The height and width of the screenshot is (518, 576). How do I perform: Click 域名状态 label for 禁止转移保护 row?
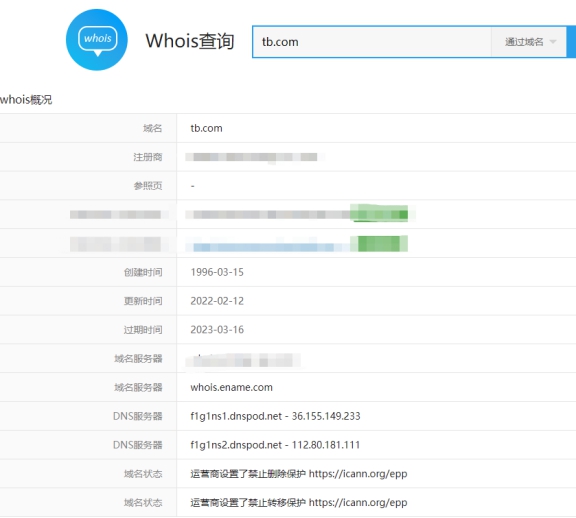pyautogui.click(x=143, y=502)
